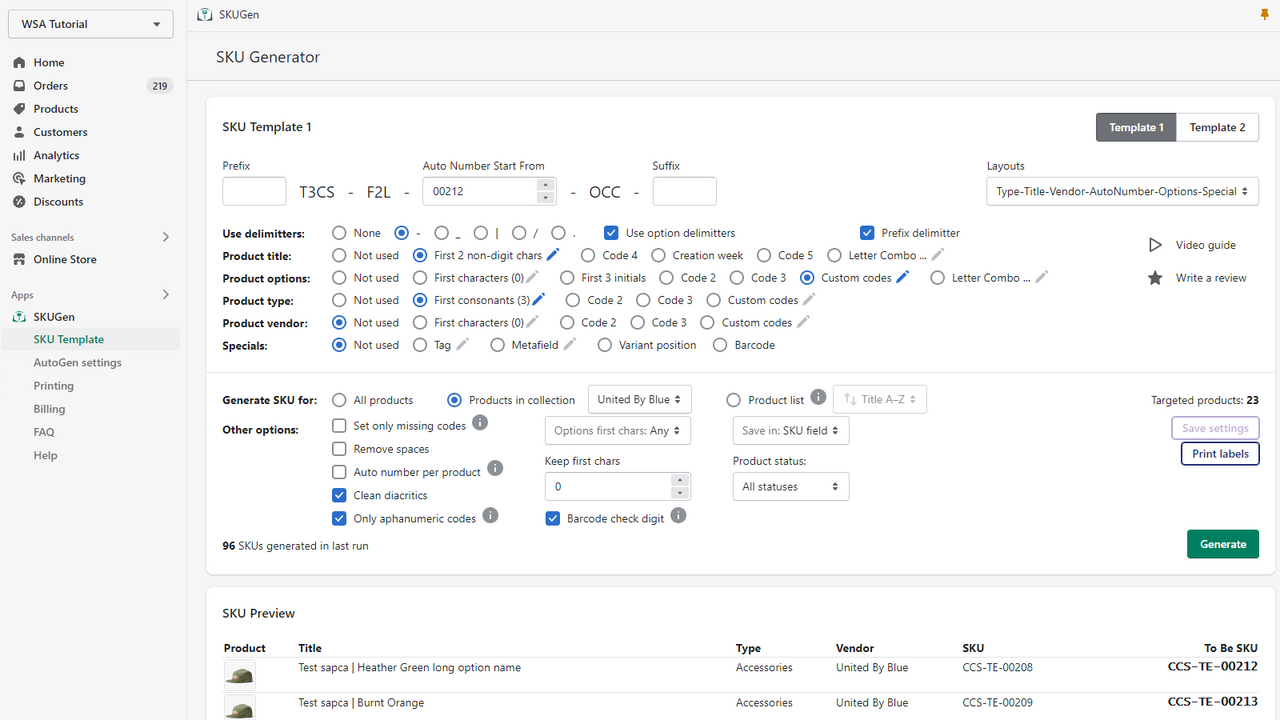Click the green Generate button
This screenshot has height=720, width=1280.
point(1222,544)
